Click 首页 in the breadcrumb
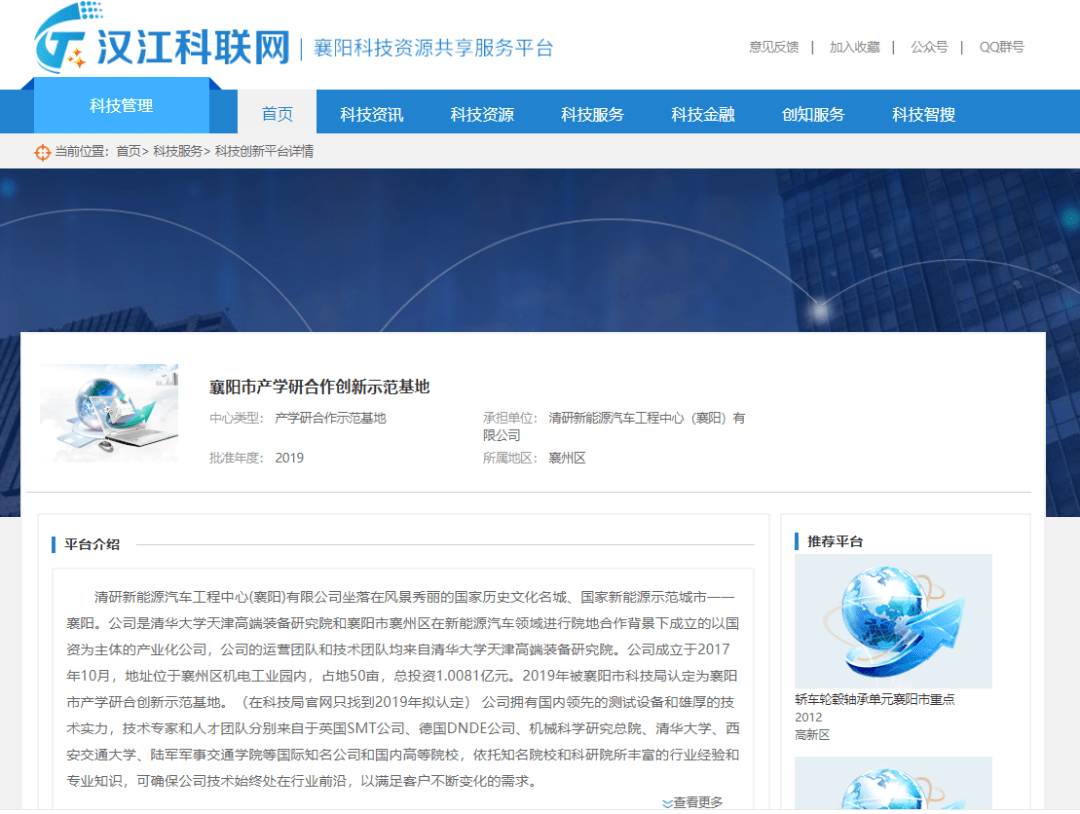Image resolution: width=1080 pixels, height=814 pixels. point(128,152)
